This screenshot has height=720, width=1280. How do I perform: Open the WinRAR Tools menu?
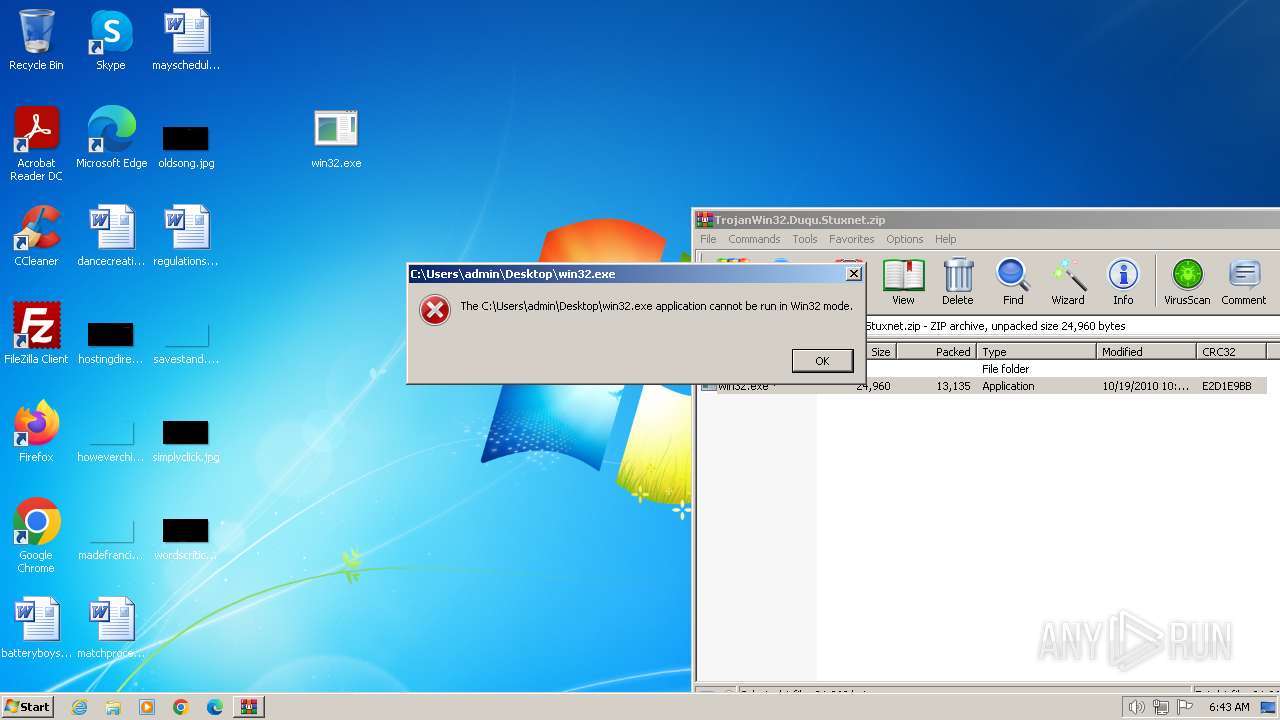[x=805, y=239]
